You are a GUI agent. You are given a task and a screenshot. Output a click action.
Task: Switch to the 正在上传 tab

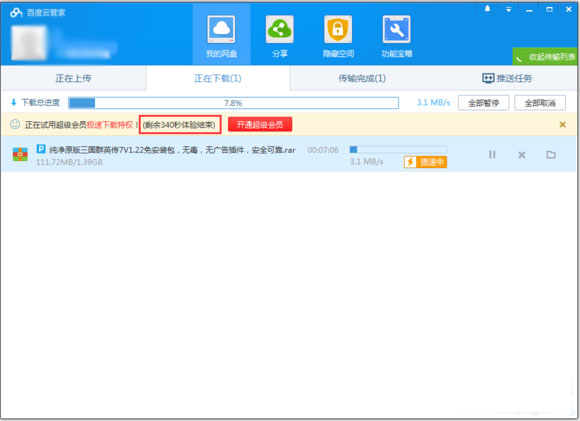[73, 78]
